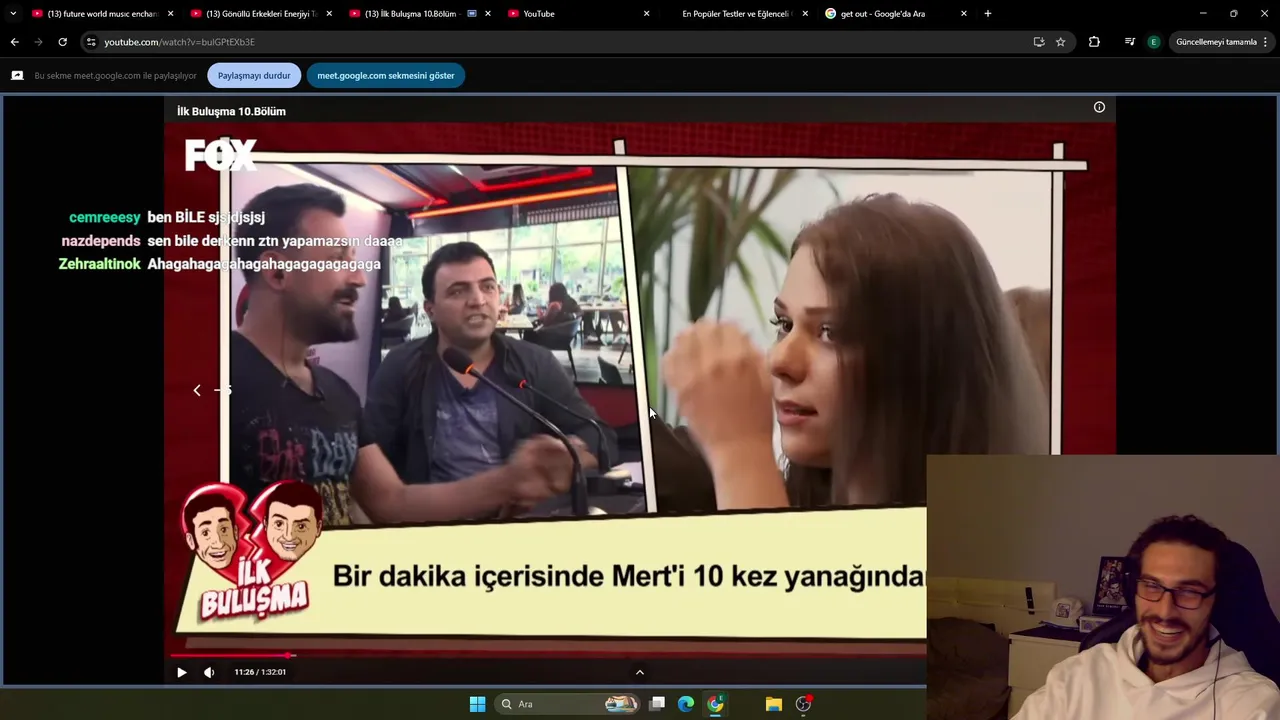Expand the chevron-up control below the video
The height and width of the screenshot is (720, 1280).
click(640, 672)
